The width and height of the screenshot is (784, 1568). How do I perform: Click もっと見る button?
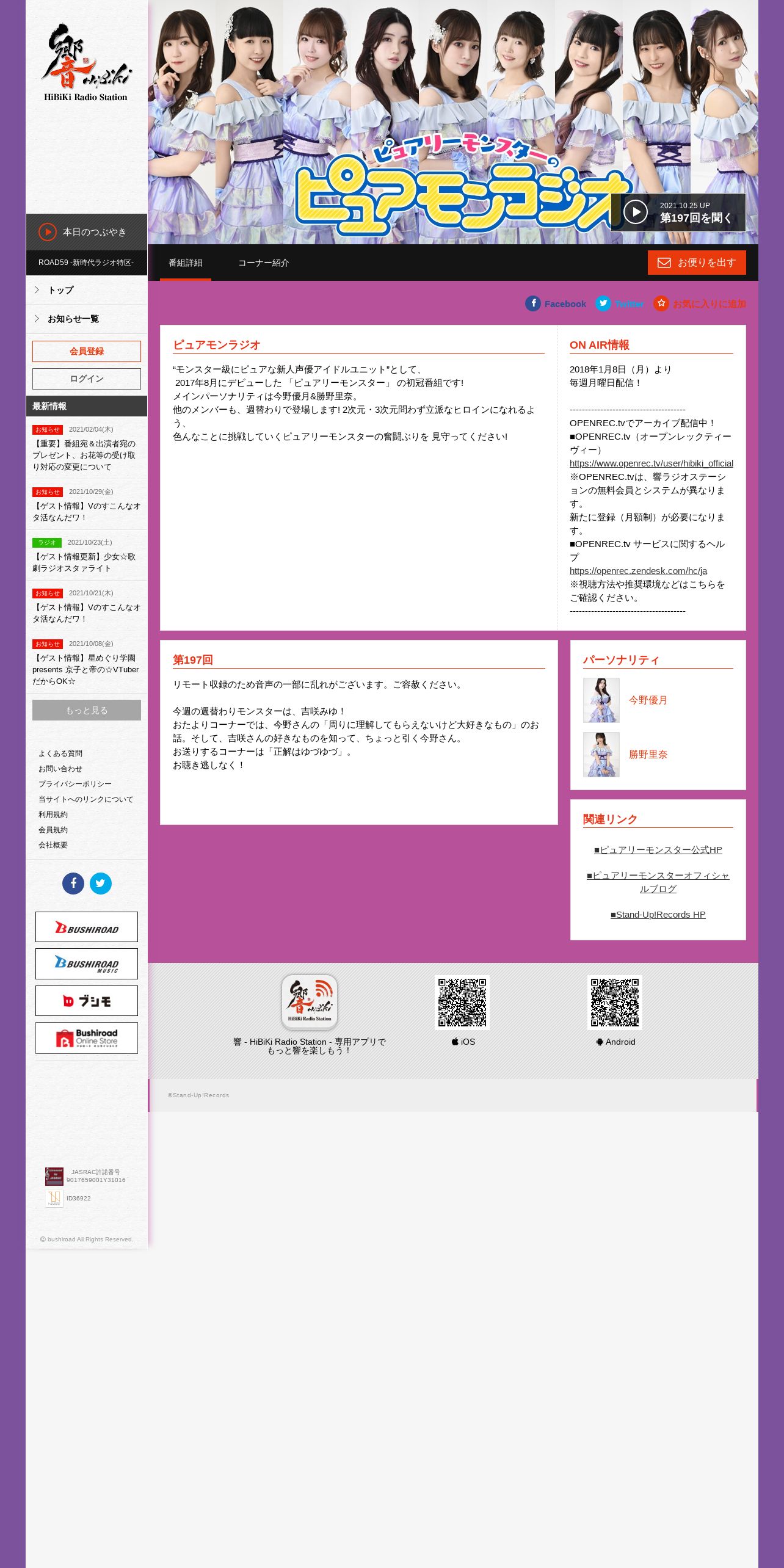click(x=87, y=710)
